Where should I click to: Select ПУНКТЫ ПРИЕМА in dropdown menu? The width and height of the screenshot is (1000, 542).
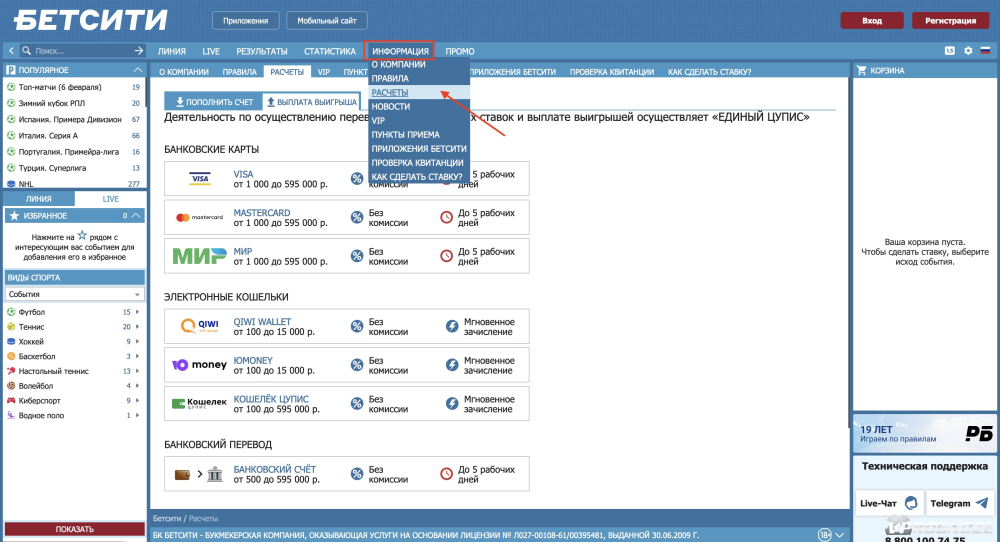pos(406,135)
